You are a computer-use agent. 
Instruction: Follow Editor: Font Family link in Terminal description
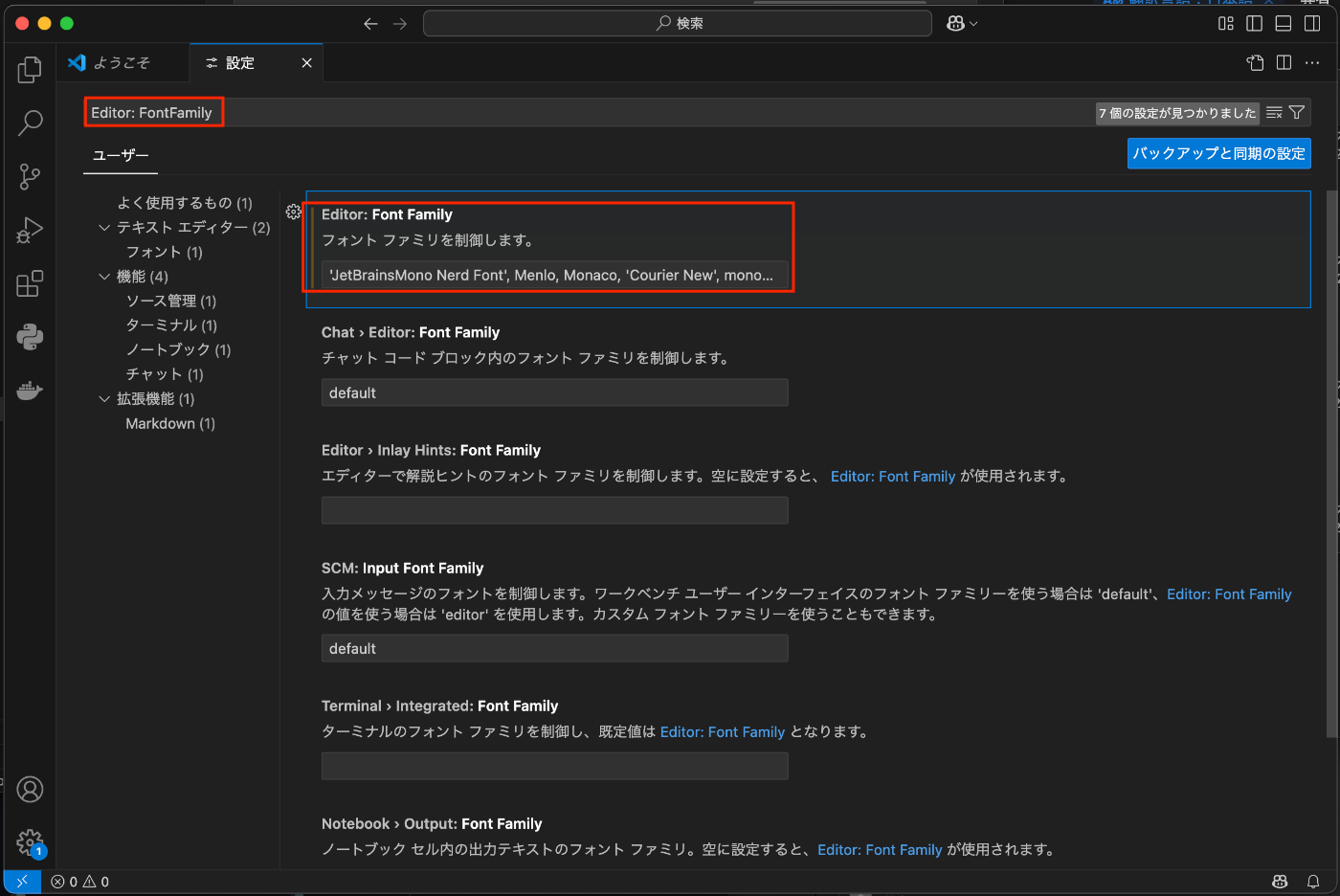pyautogui.click(x=723, y=732)
